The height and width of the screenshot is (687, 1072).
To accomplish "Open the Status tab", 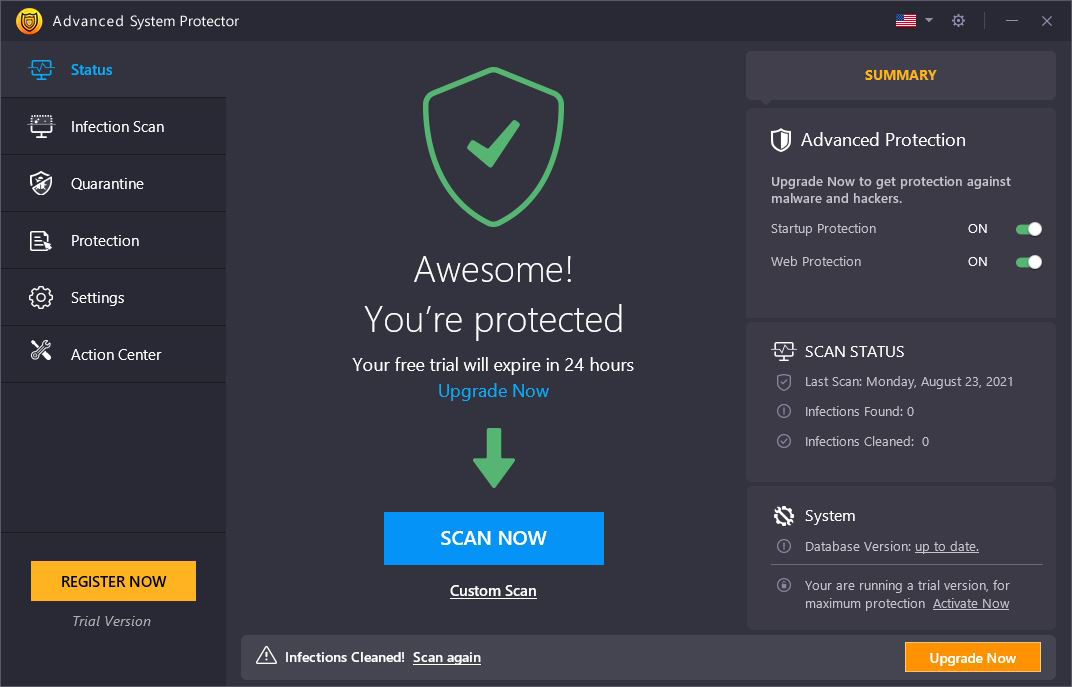I will (x=113, y=69).
